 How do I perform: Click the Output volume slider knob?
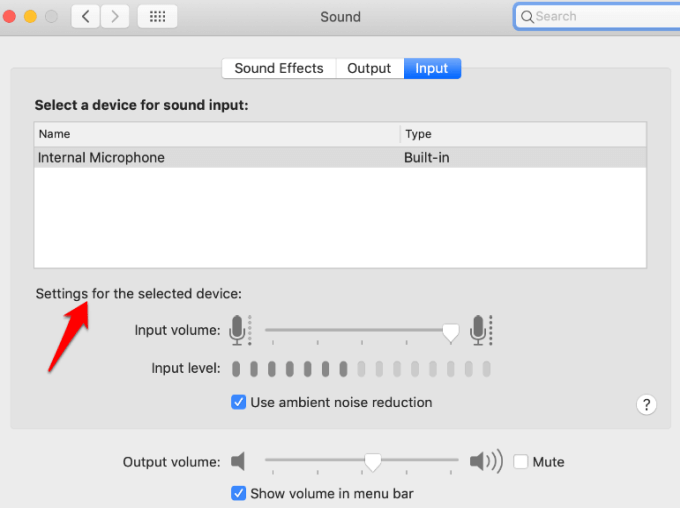point(372,462)
